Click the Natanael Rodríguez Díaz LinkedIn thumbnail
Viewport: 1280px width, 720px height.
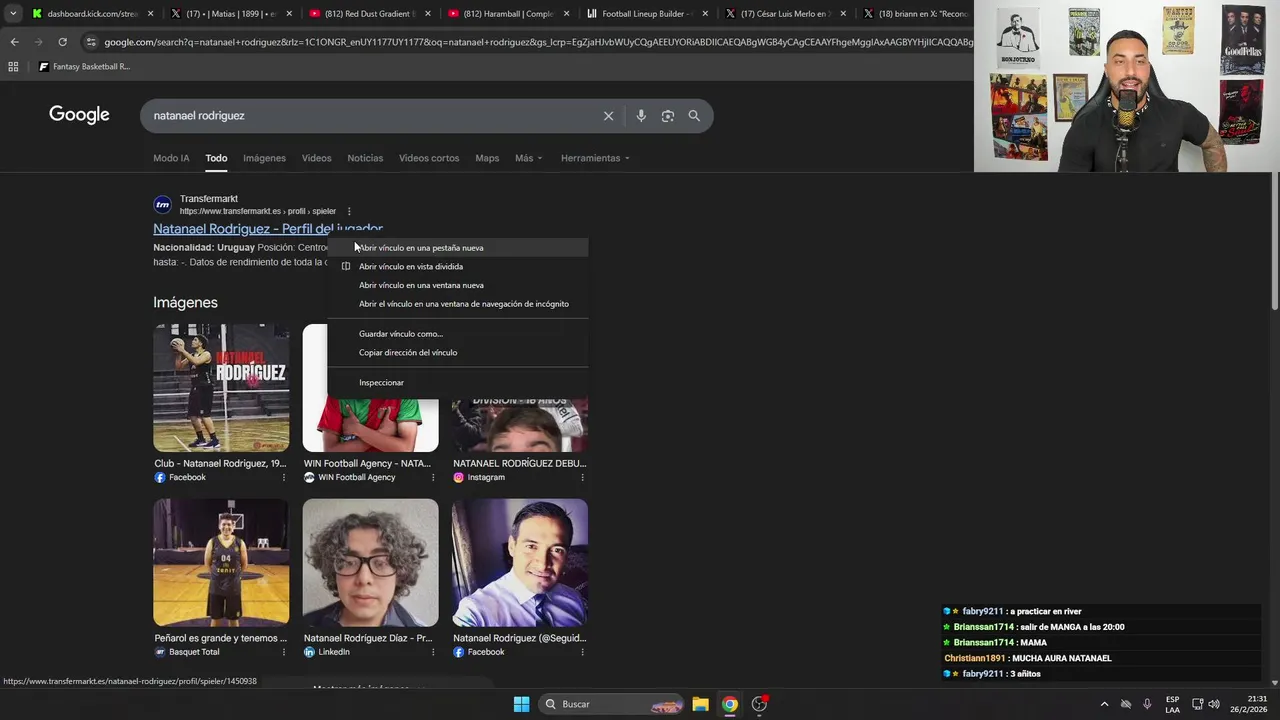click(x=370, y=562)
